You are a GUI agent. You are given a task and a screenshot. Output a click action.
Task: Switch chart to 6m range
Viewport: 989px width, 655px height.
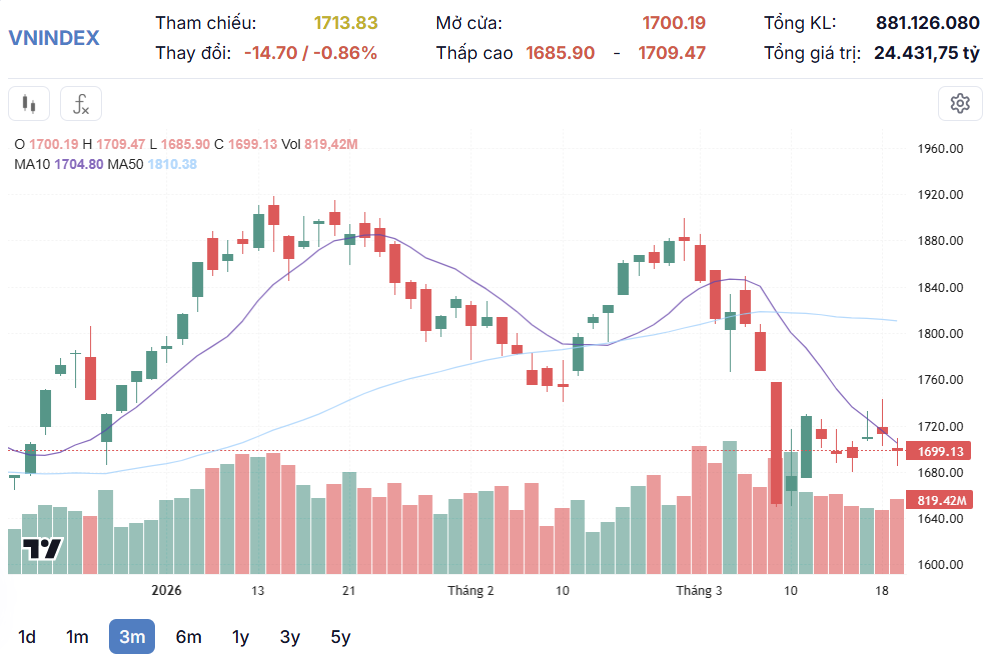pos(188,637)
